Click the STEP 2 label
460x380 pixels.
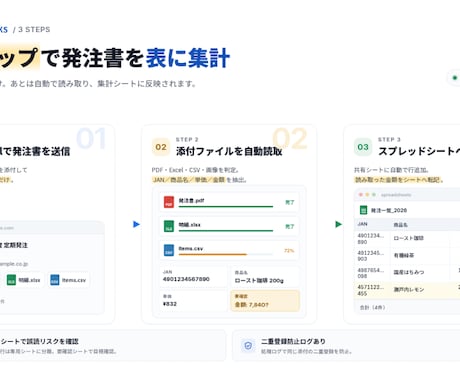187,139
